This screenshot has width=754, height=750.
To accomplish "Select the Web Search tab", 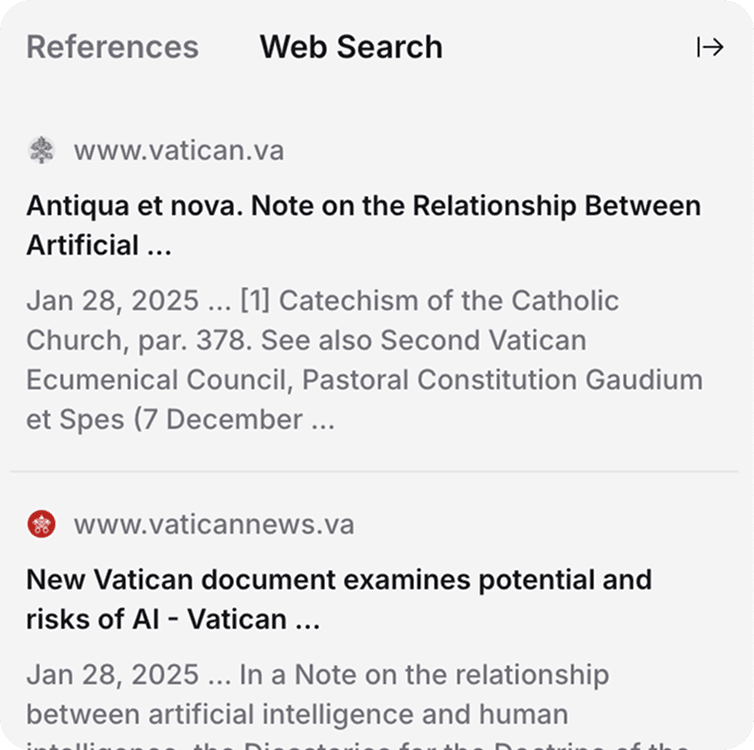I will click(x=351, y=47).
